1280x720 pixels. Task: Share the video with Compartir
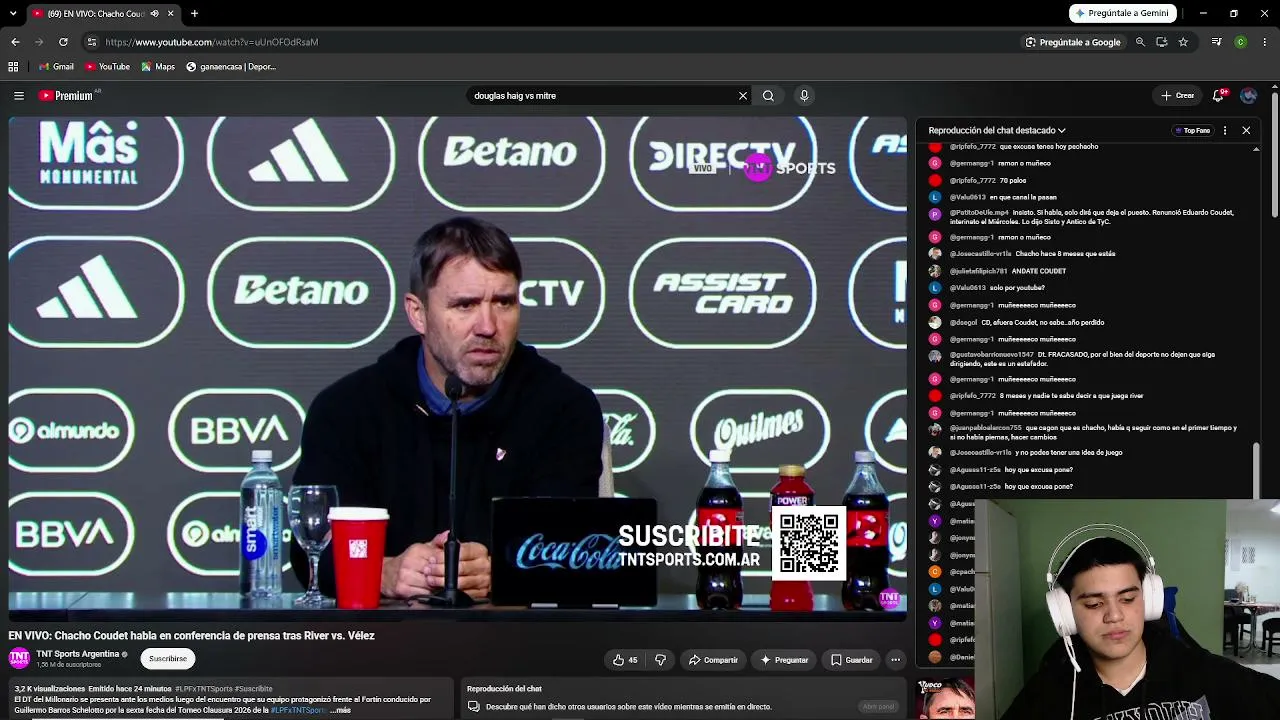(713, 660)
